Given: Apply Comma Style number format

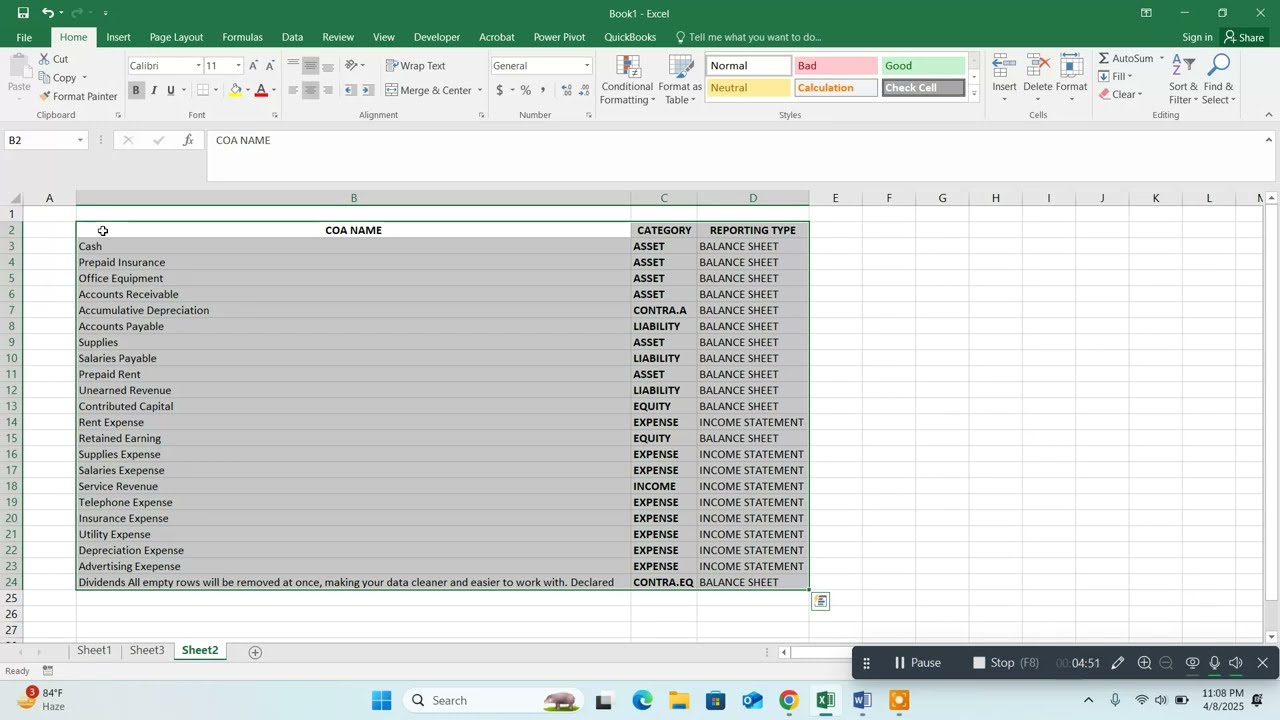Looking at the screenshot, I should click(x=543, y=90).
